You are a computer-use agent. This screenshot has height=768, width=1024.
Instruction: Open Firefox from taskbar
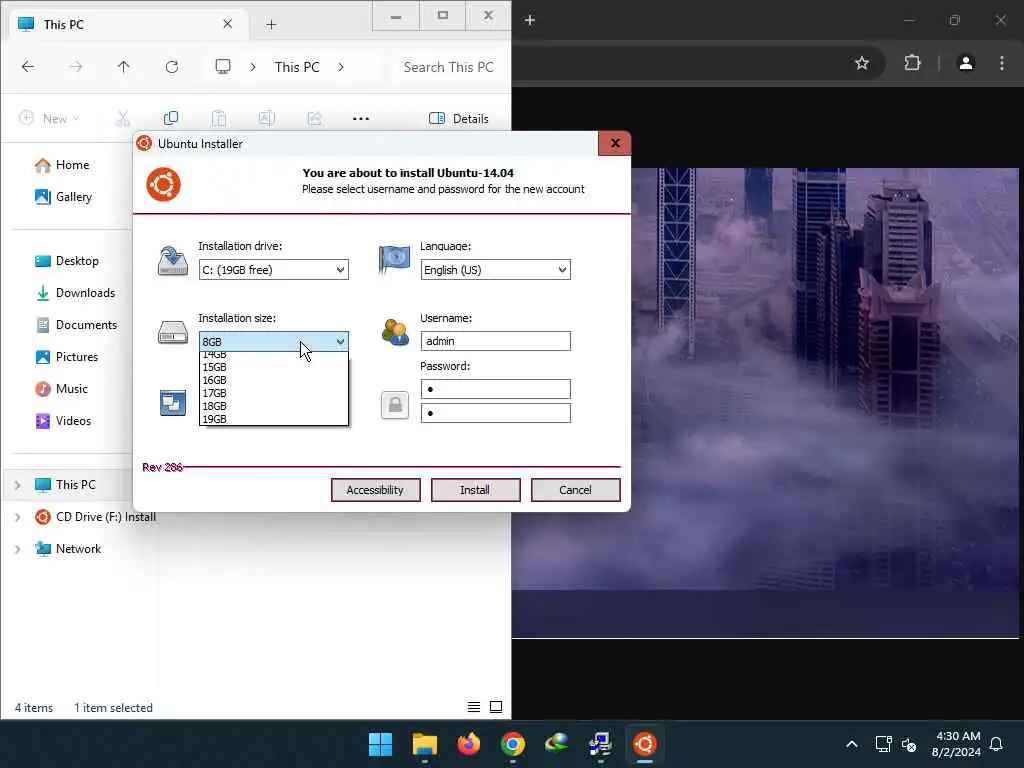[469, 744]
